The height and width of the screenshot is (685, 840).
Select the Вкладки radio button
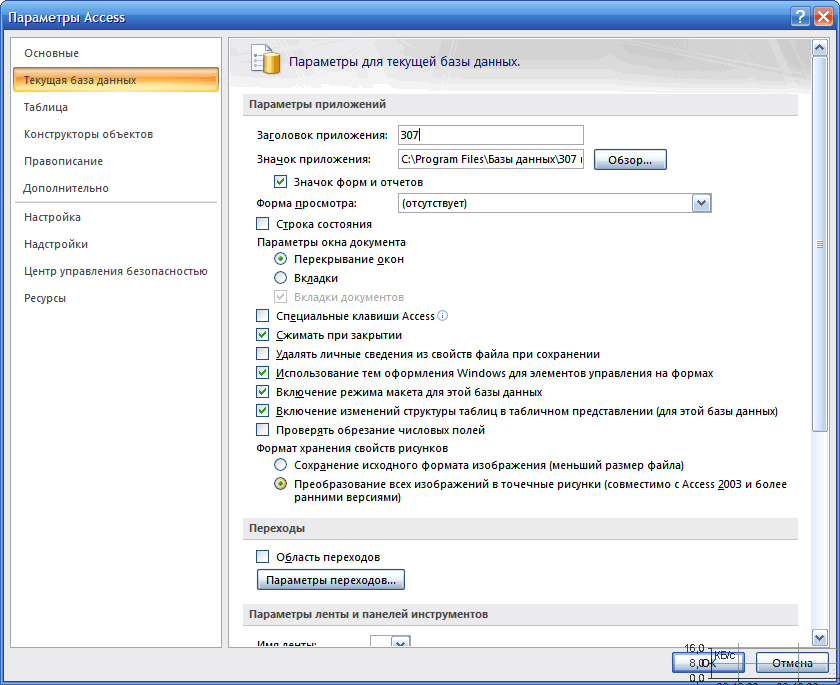click(x=280, y=277)
